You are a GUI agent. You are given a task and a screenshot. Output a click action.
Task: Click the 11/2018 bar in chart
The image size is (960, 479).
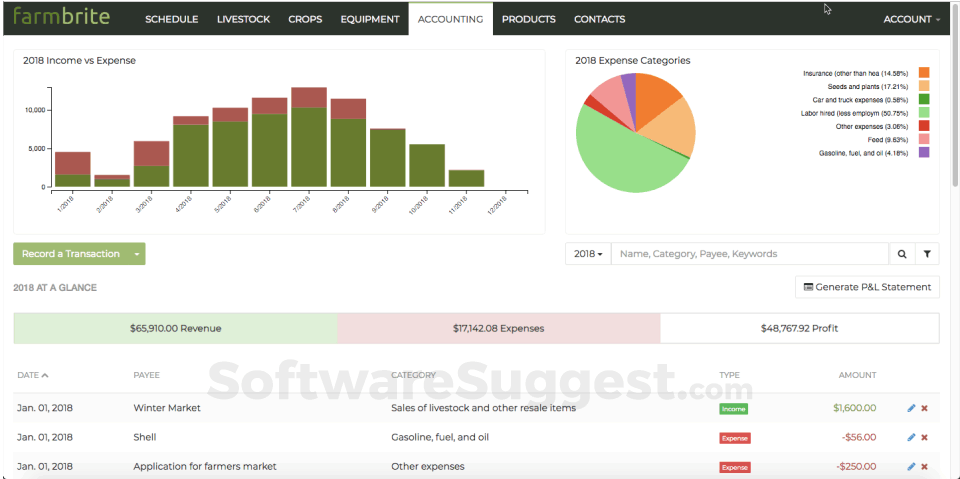point(467,178)
